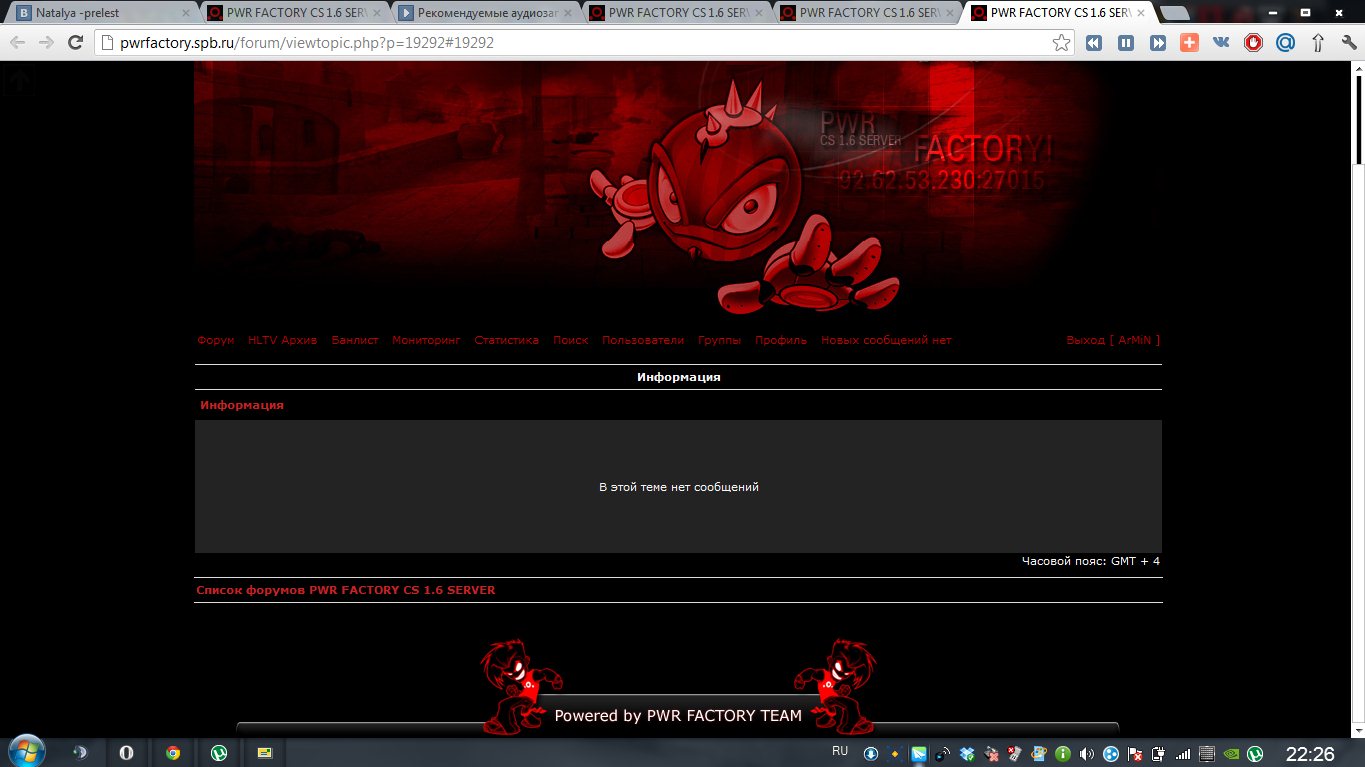Open the VK extension icon
1365x767 pixels.
pyautogui.click(x=1221, y=43)
